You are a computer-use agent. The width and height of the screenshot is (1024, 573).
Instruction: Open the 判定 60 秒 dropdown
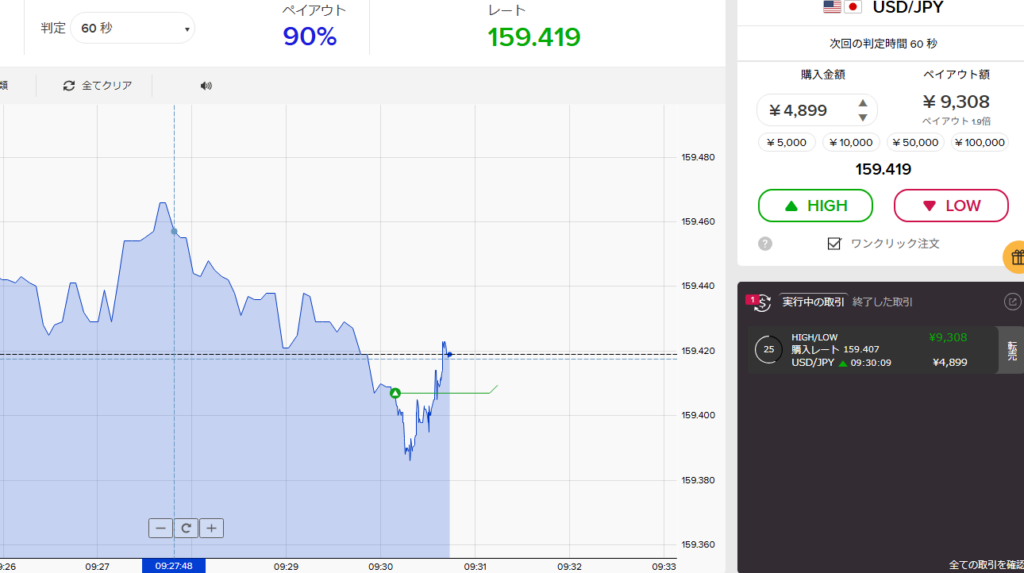[x=132, y=28]
